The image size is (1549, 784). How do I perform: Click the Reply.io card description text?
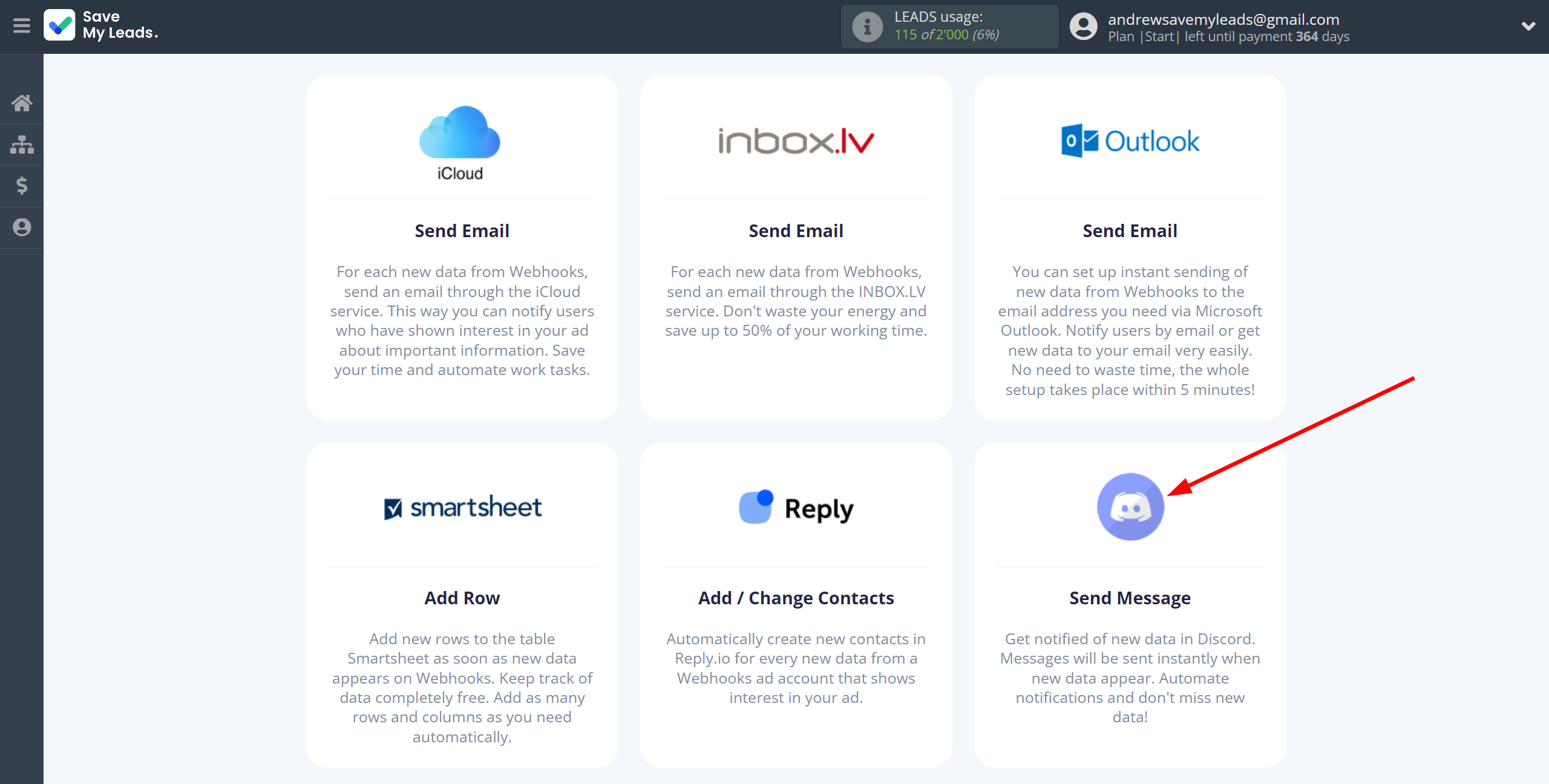[x=796, y=668]
